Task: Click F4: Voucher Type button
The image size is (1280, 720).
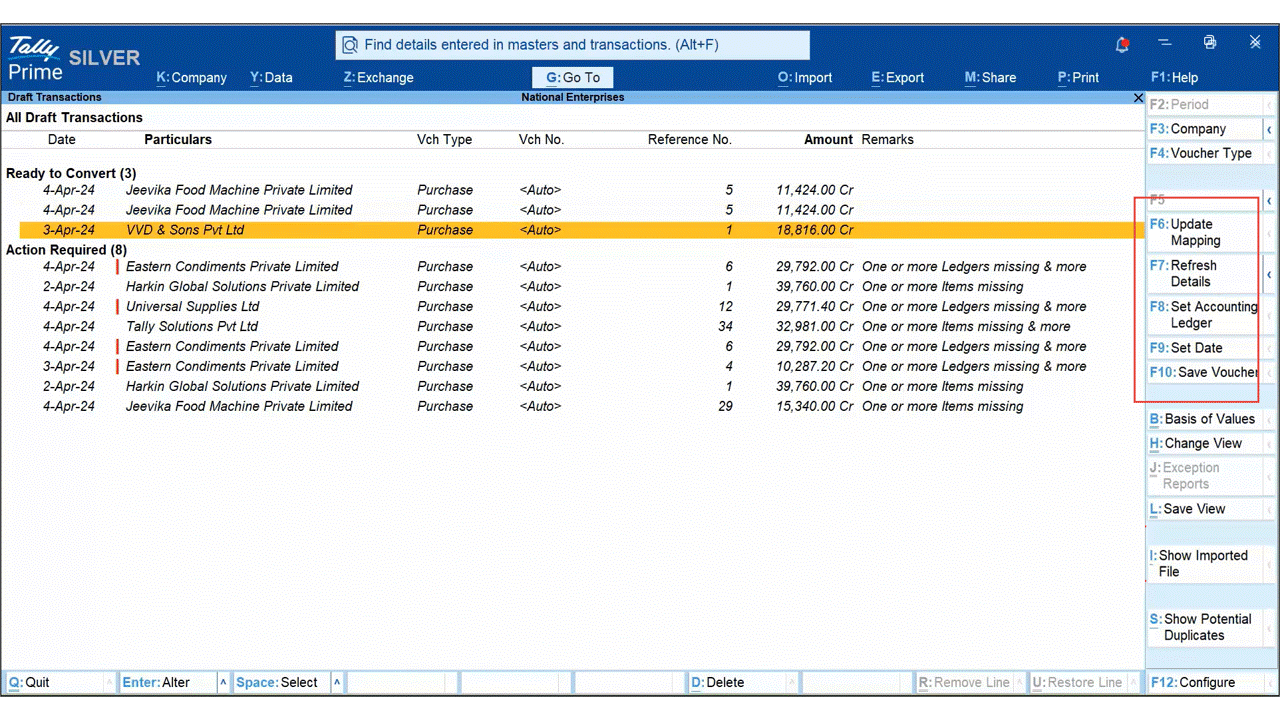Action: pyautogui.click(x=1205, y=153)
